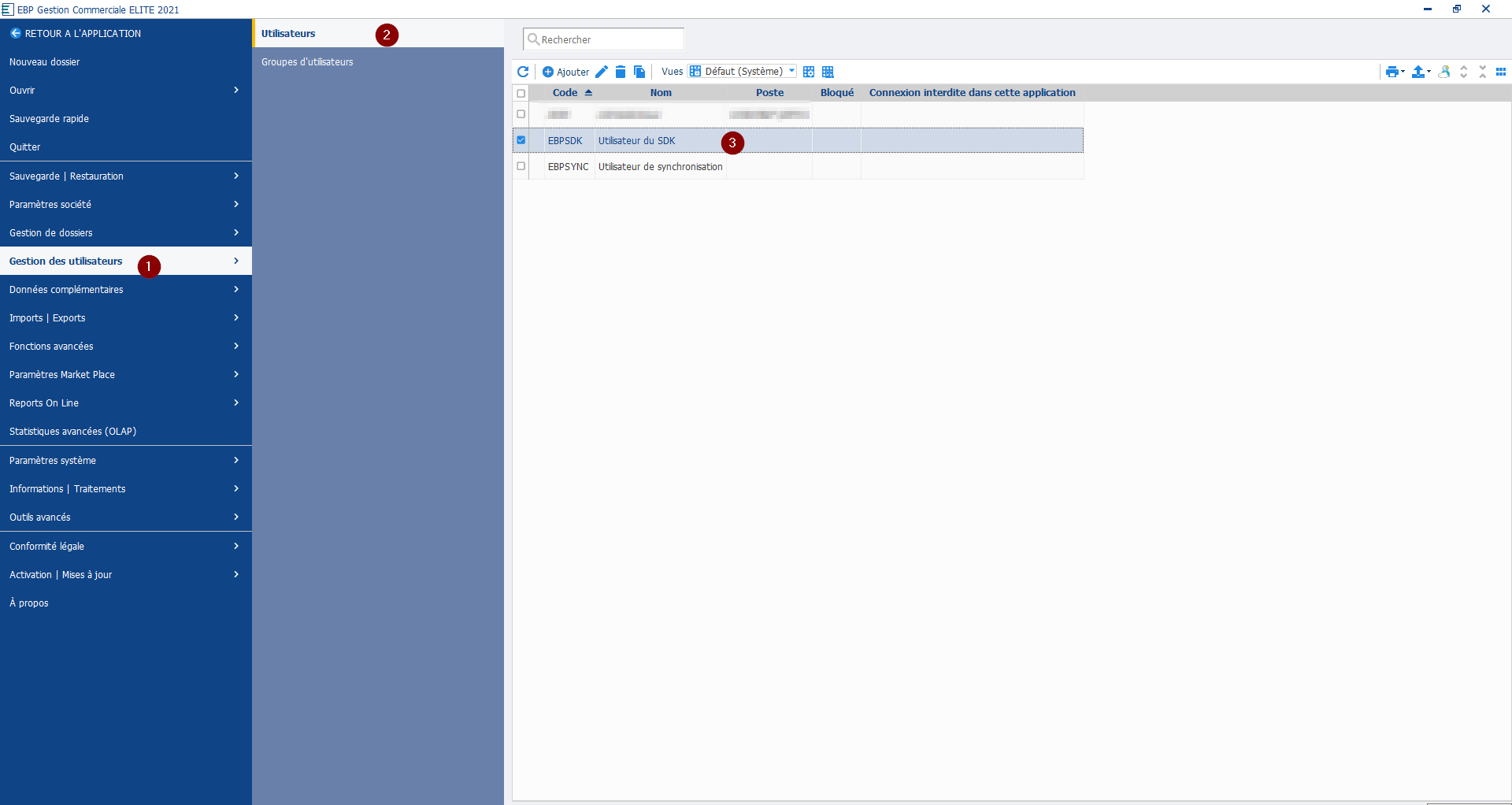Open the print options dropdown arrow
Viewport: 1512px width, 805px height.
pyautogui.click(x=1403, y=72)
